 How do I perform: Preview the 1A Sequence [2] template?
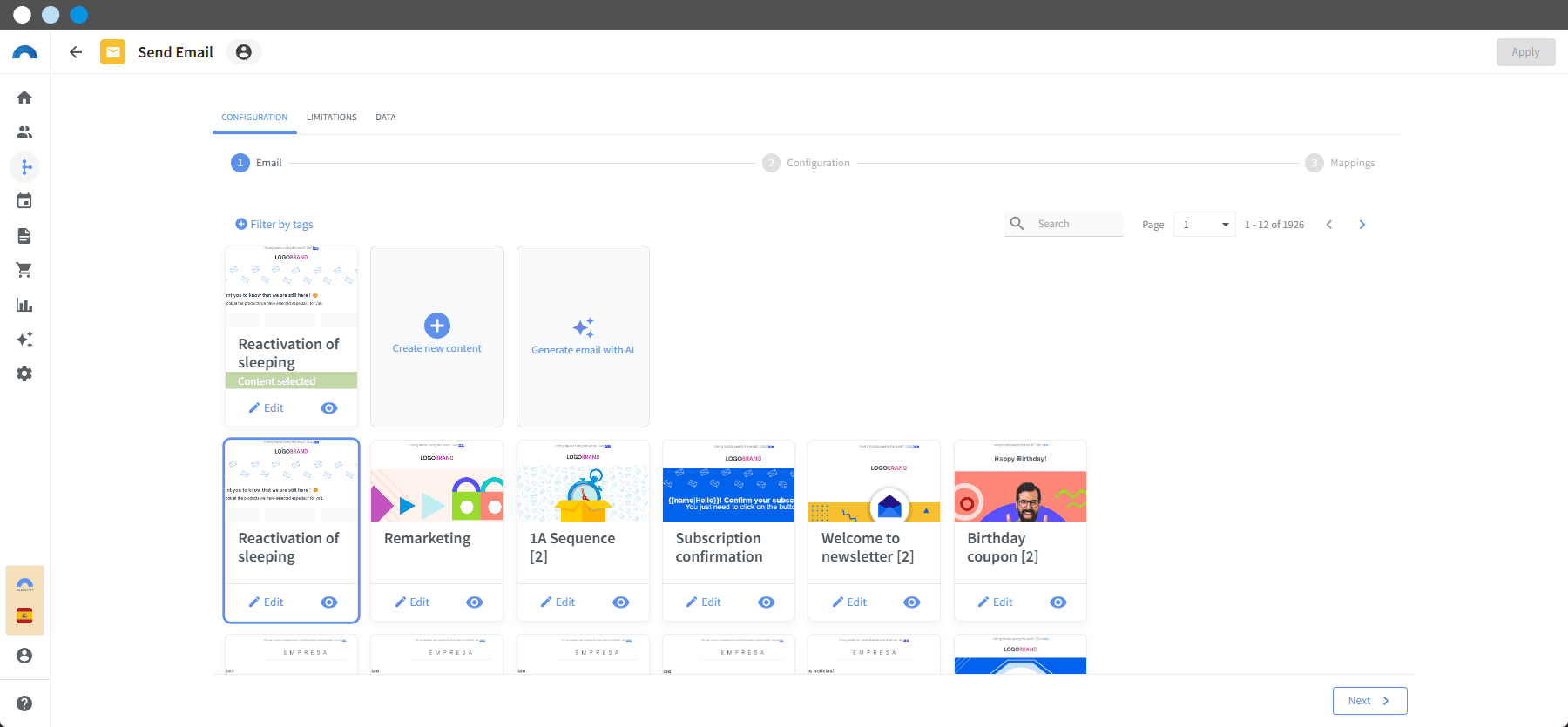(621, 602)
